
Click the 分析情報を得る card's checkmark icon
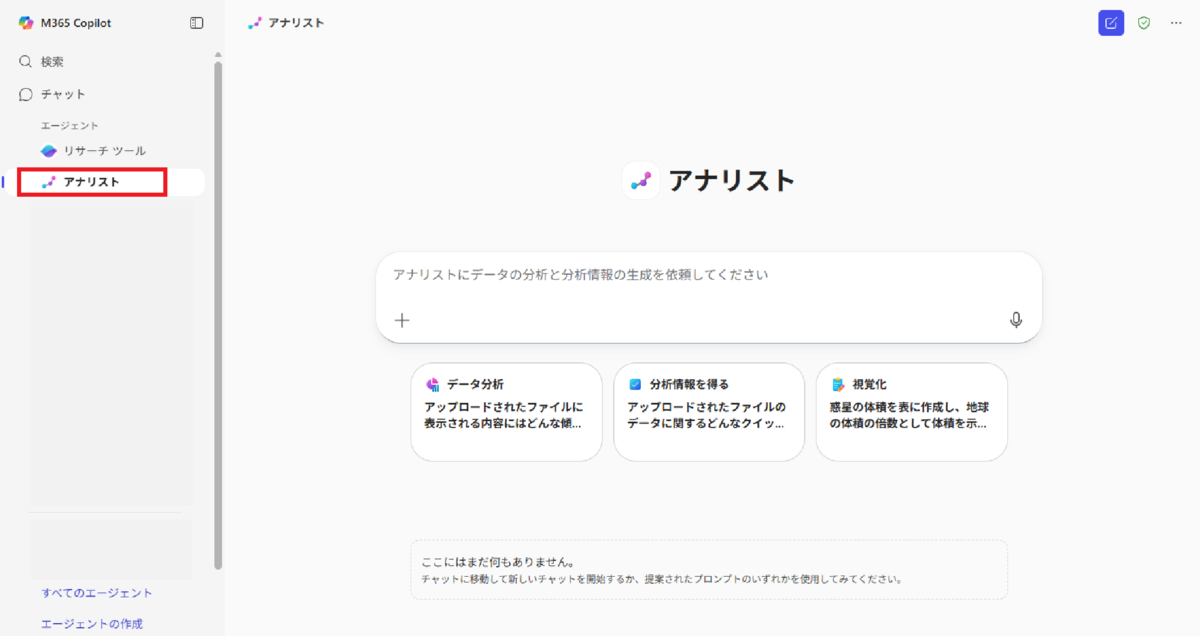[x=635, y=384]
